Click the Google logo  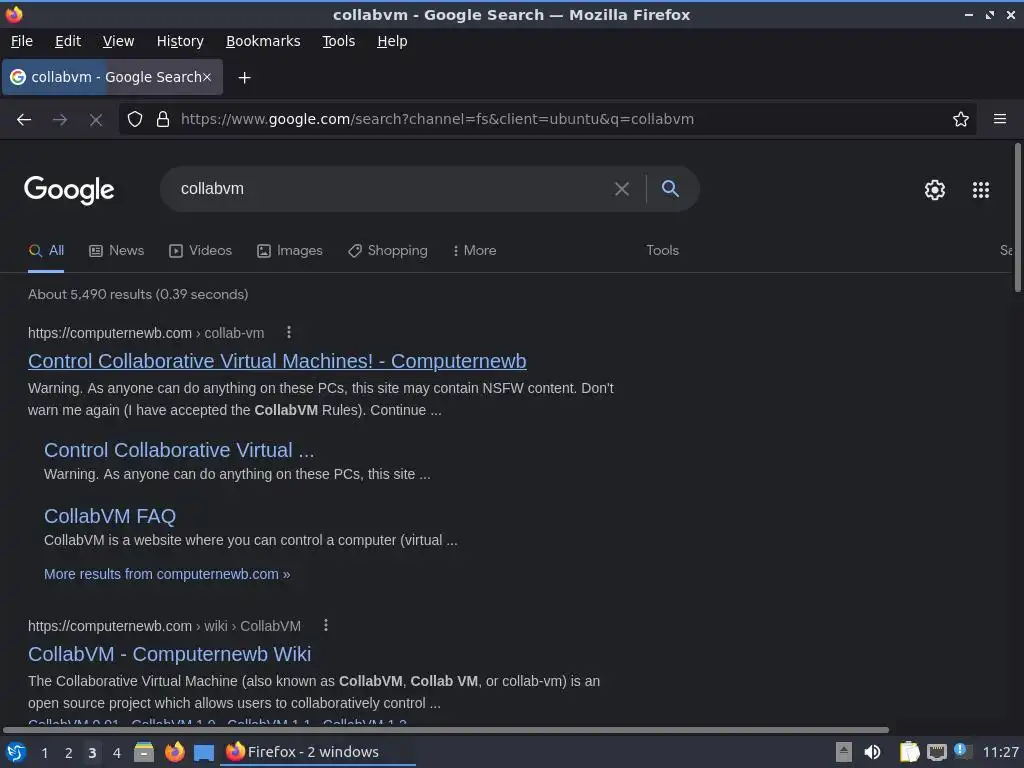pyautogui.click(x=69, y=189)
